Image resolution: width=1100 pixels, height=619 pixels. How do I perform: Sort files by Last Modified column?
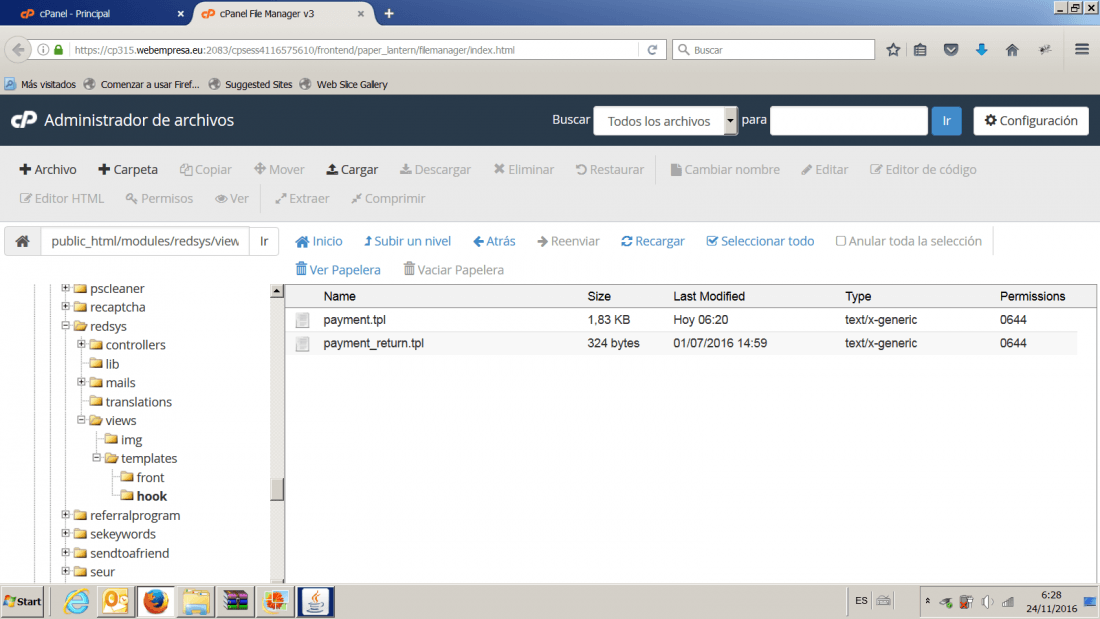[709, 296]
